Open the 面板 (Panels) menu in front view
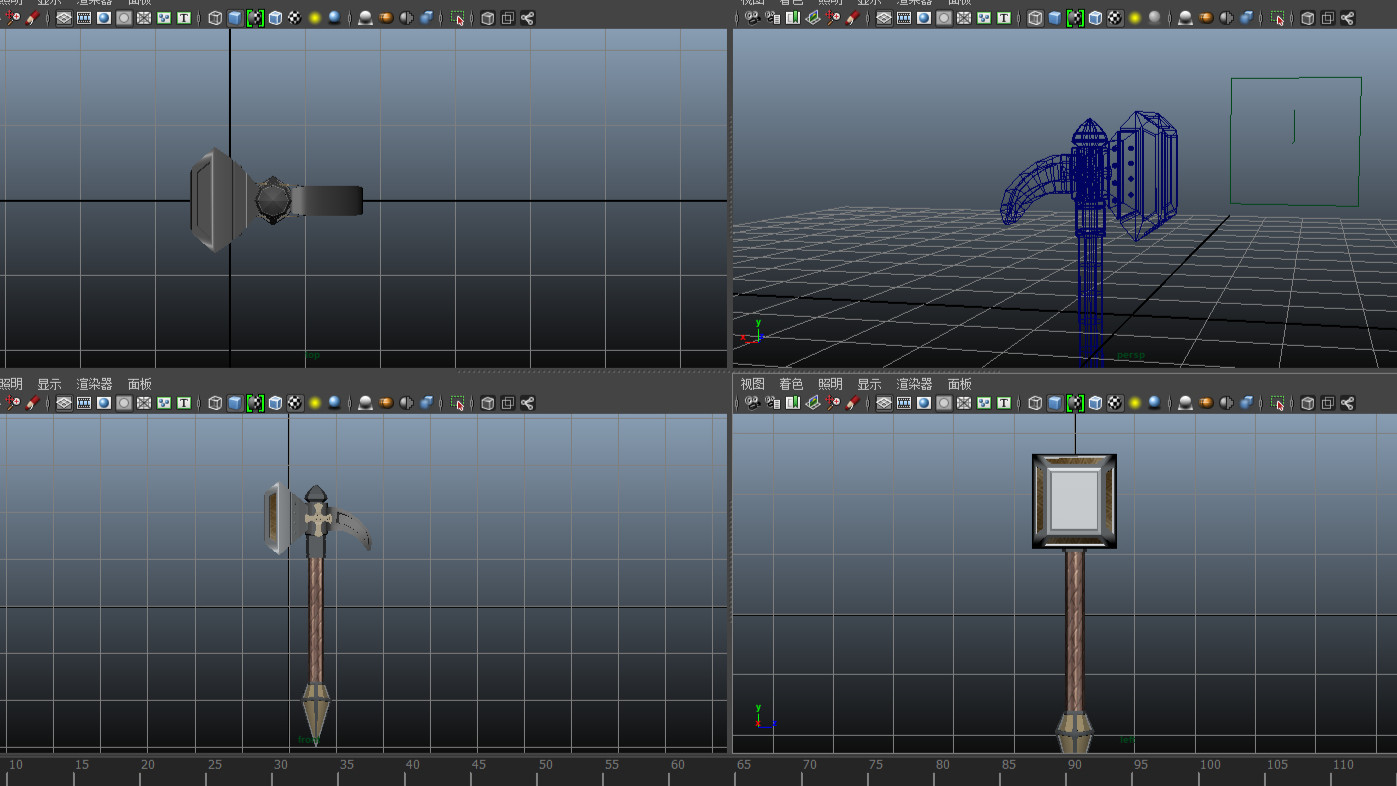 coord(140,384)
